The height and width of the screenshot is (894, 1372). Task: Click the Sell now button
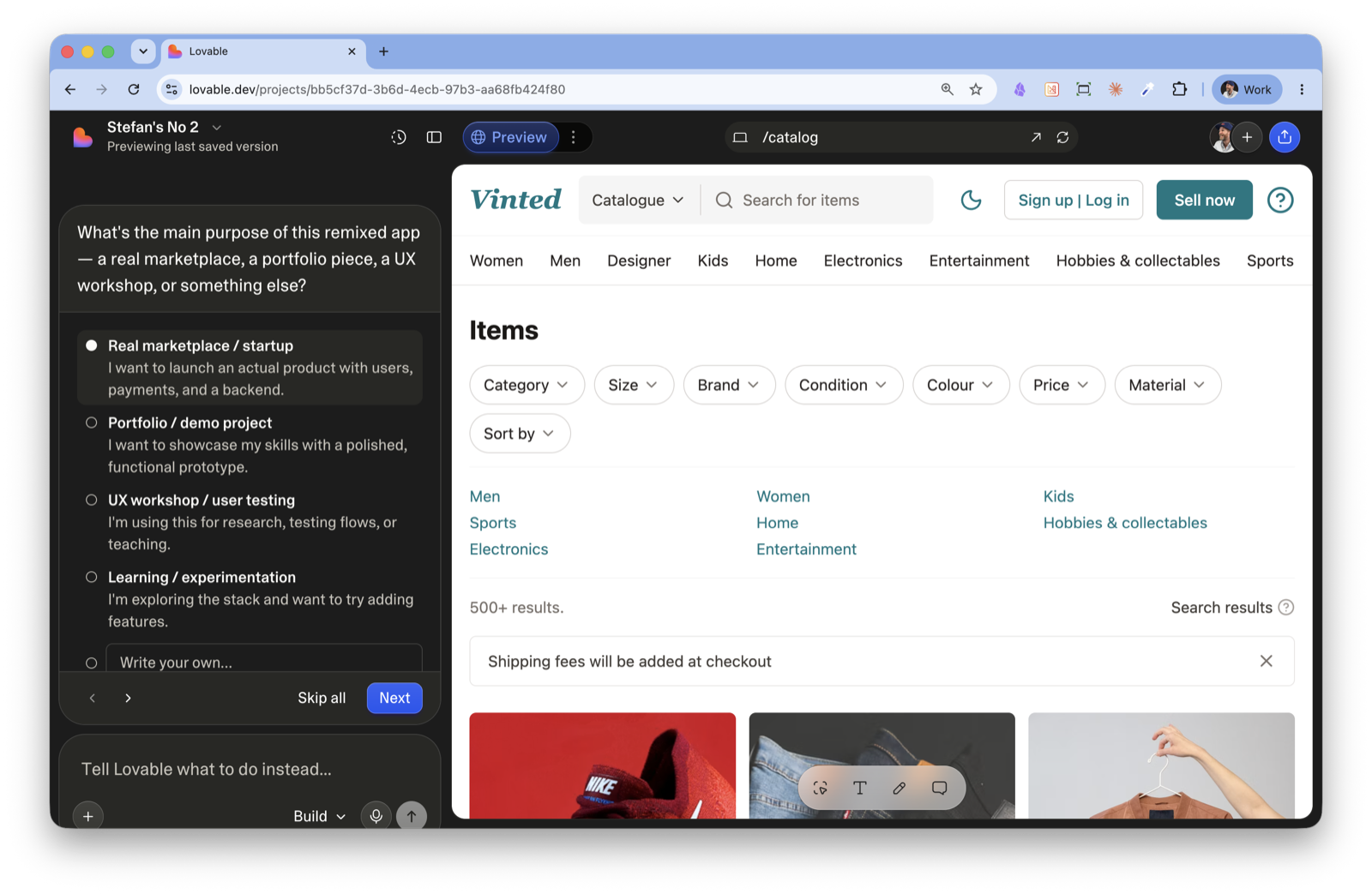[1204, 200]
